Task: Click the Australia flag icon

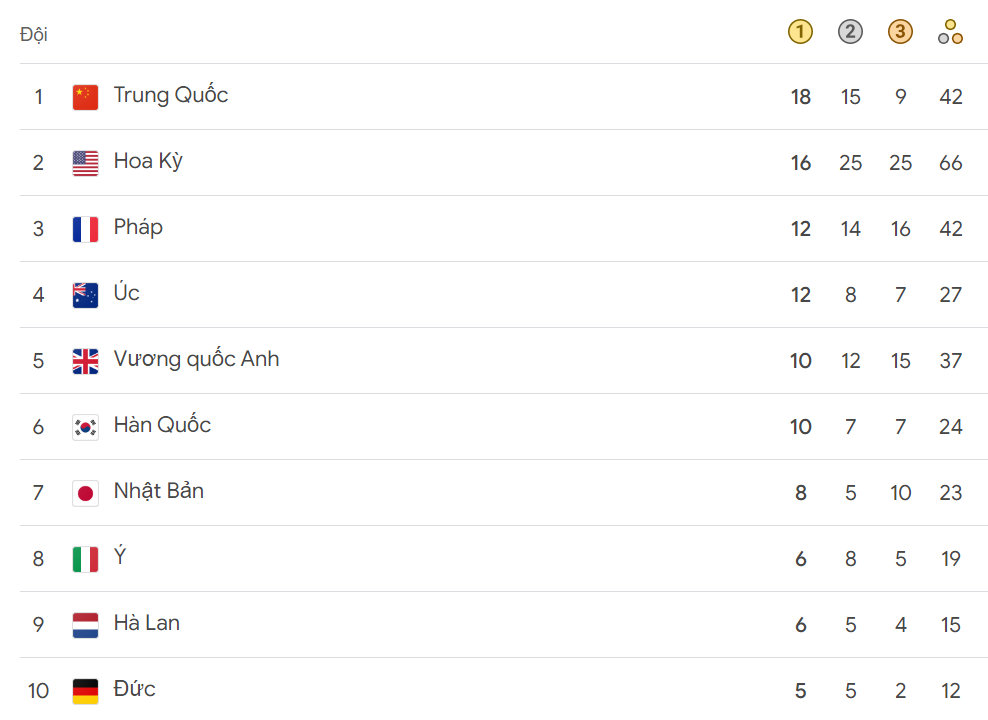Action: click(x=85, y=295)
